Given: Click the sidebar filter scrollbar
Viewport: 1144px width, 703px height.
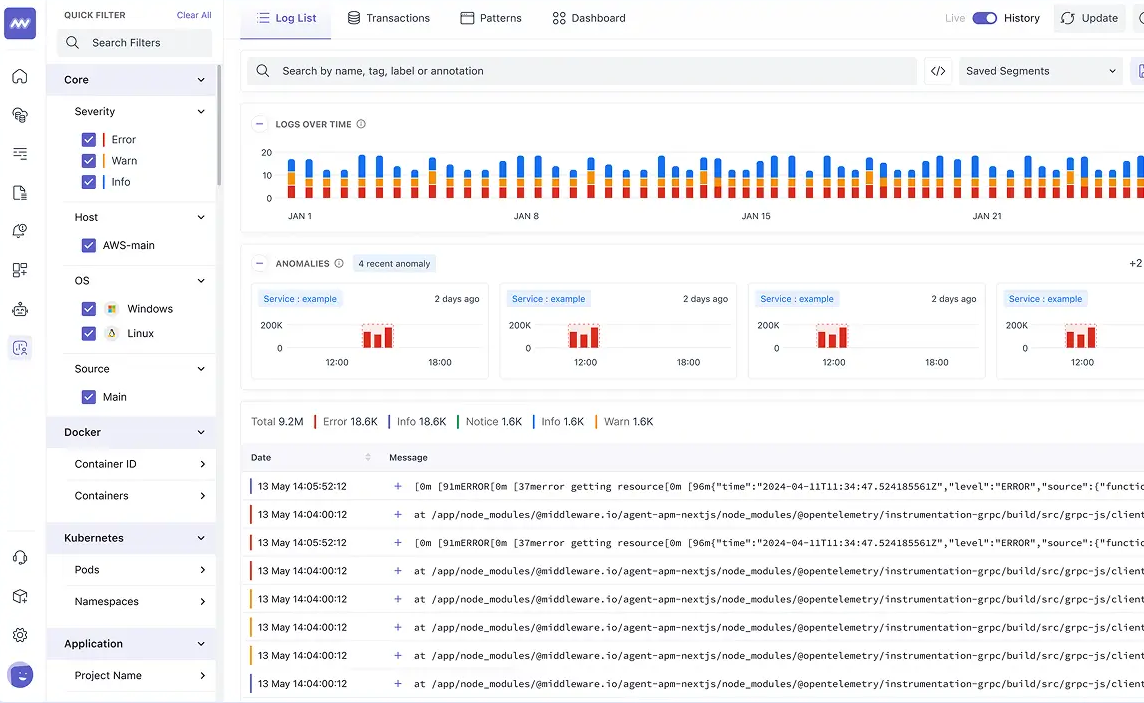Looking at the screenshot, I should tap(218, 124).
